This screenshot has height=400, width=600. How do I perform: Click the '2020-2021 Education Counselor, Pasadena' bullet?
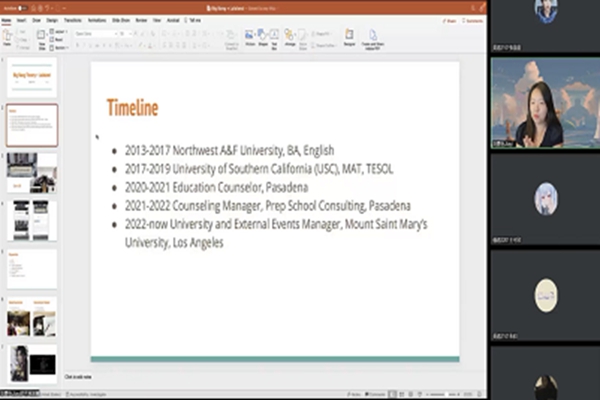(x=216, y=187)
